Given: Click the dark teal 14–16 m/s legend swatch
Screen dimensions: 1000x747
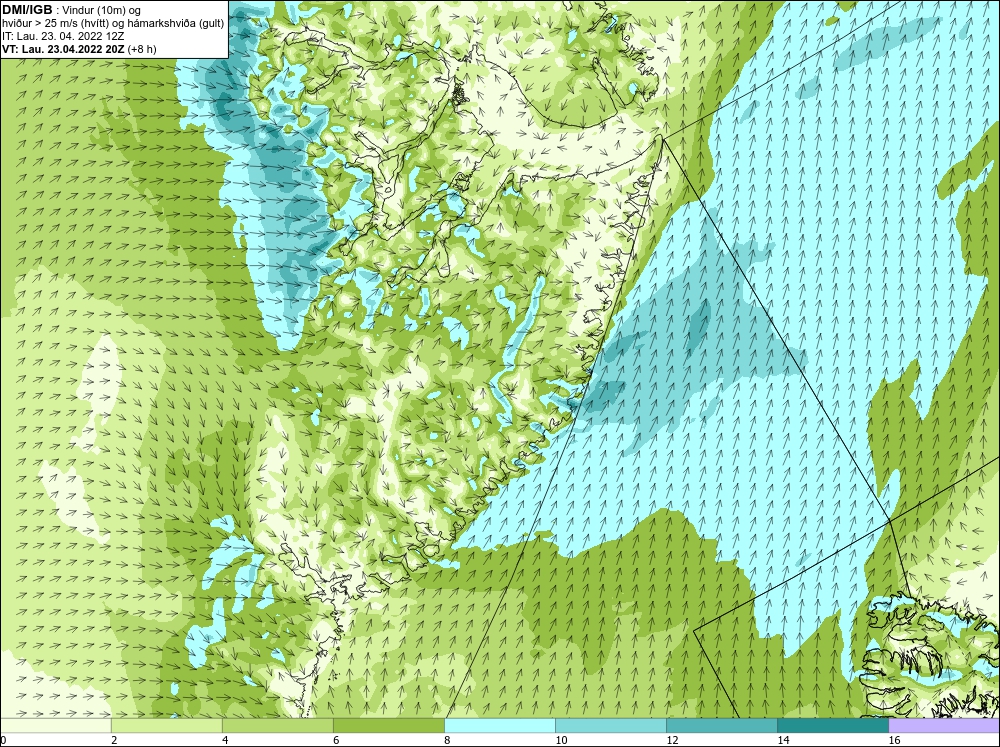Looking at the screenshot, I should point(833,725).
